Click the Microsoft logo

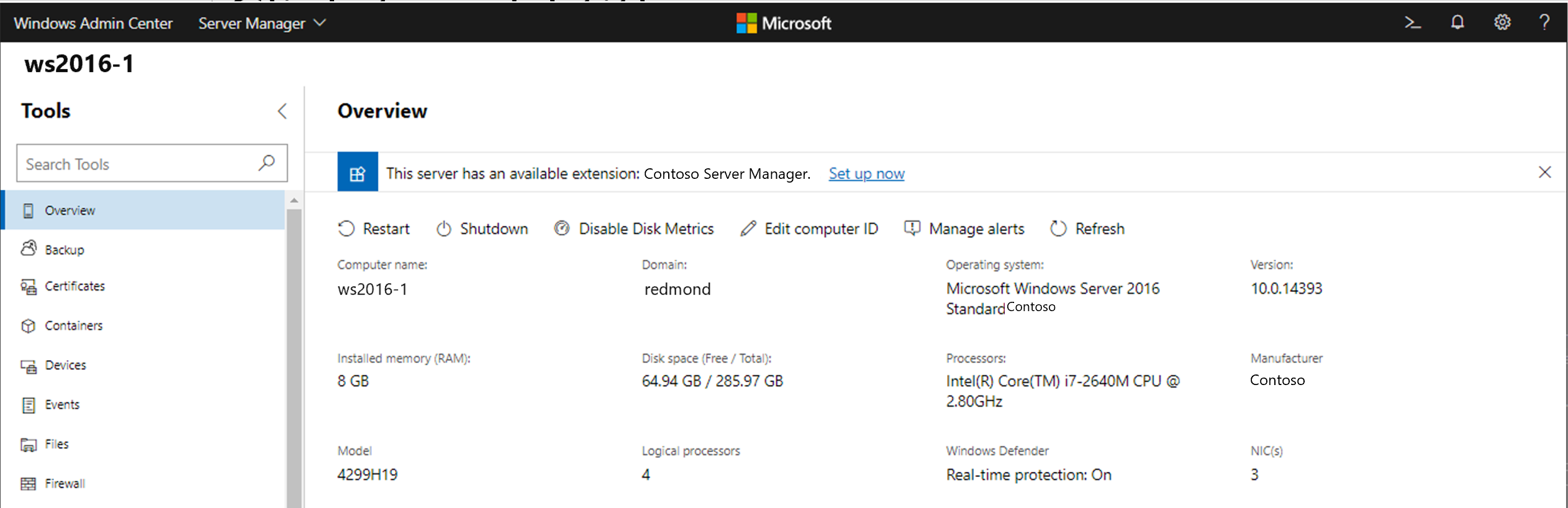click(x=784, y=23)
